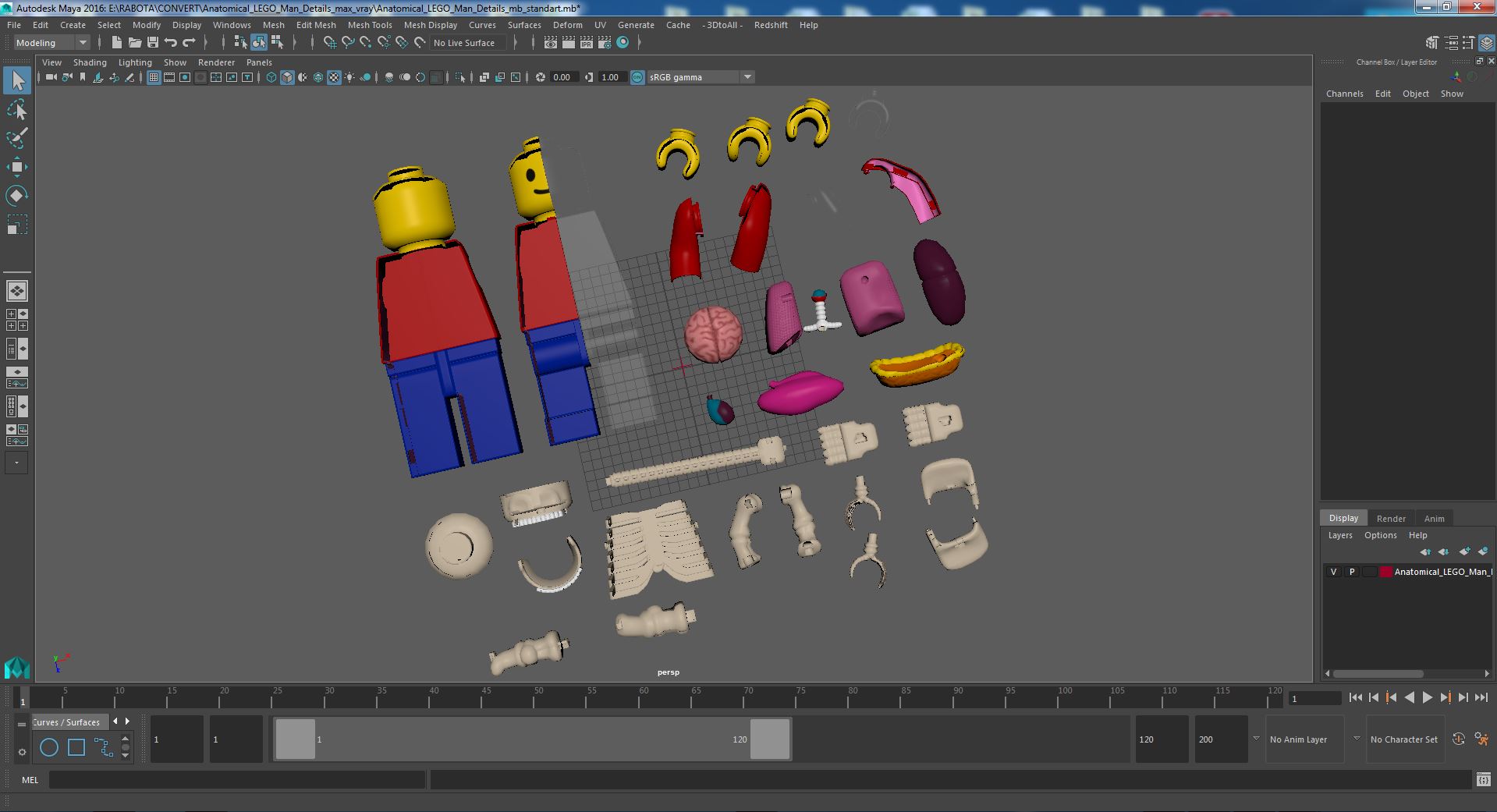Toggle snap to curves
This screenshot has width=1497, height=812.
(x=348, y=43)
